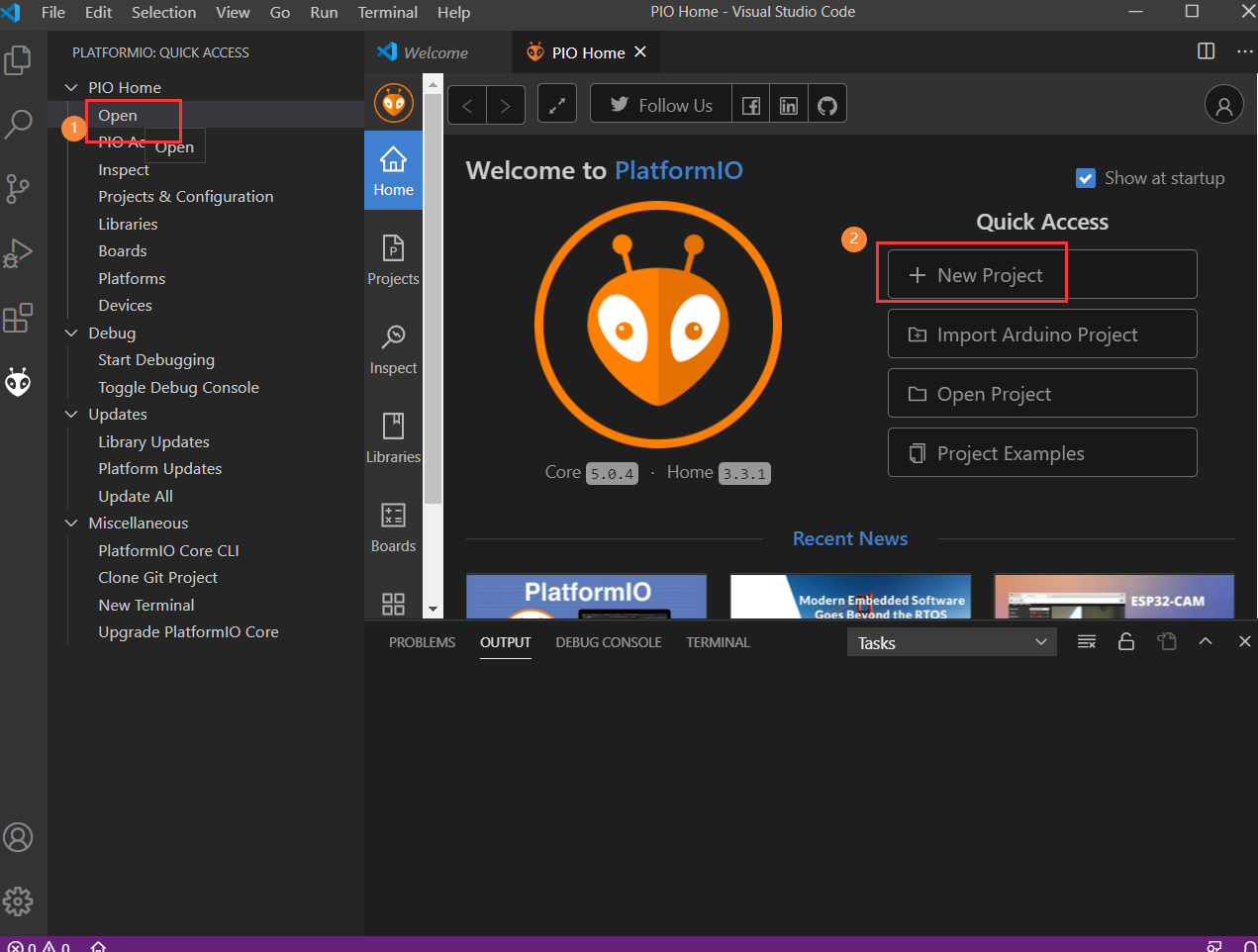Screen dimensions: 1258x952
Task: Switch to the TERMINAL panel tab
Action: (x=718, y=642)
